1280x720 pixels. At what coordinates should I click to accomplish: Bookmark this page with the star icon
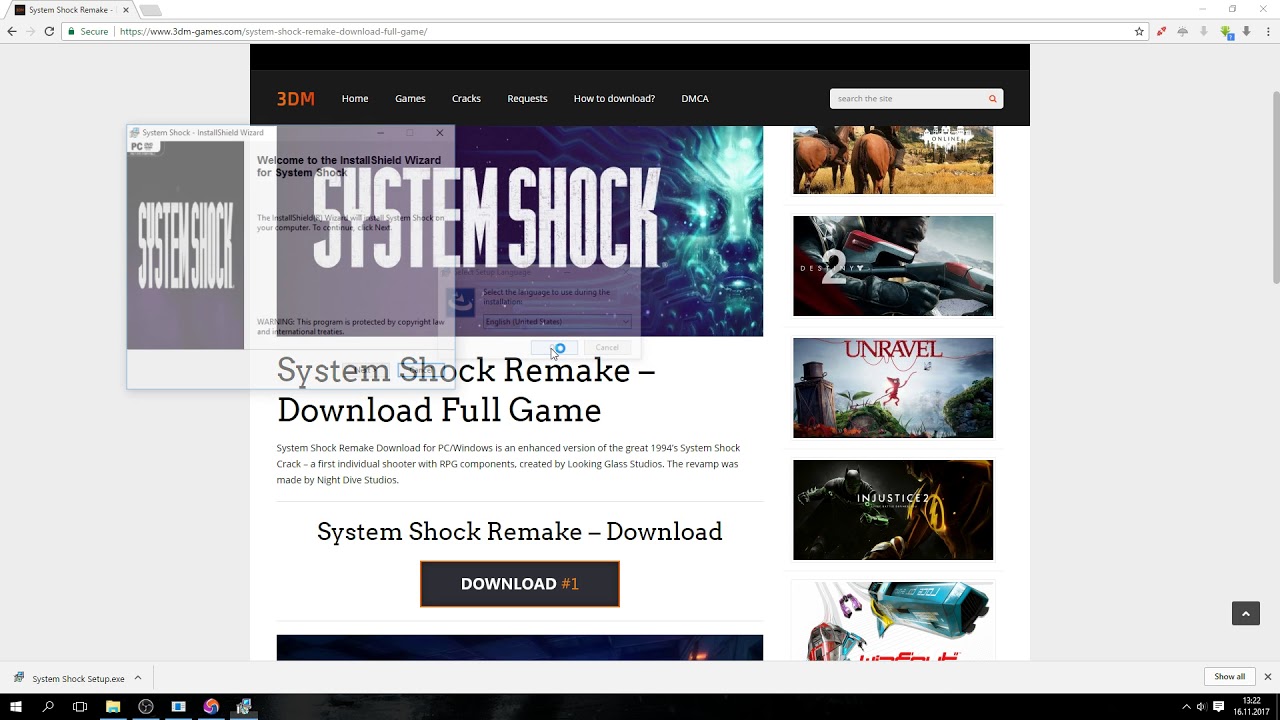click(x=1139, y=31)
